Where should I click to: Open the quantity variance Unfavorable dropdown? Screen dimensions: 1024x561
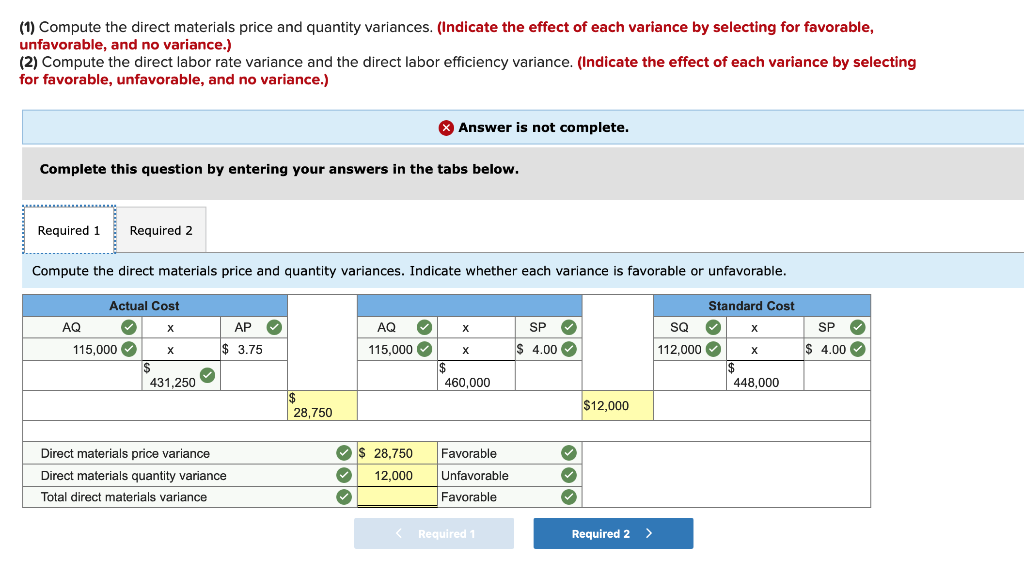point(509,475)
